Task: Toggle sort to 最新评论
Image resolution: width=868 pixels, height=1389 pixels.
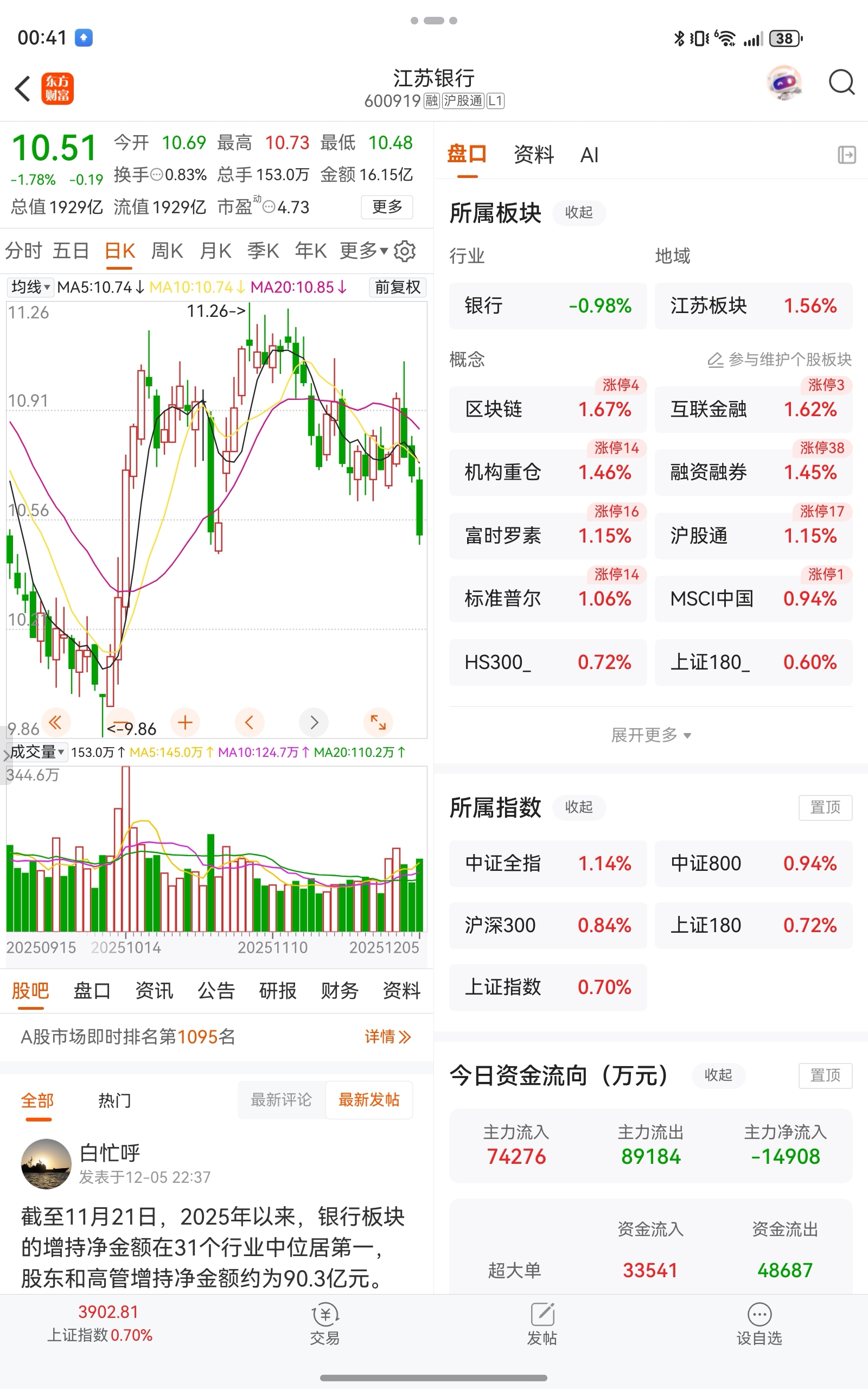Action: 282,1100
